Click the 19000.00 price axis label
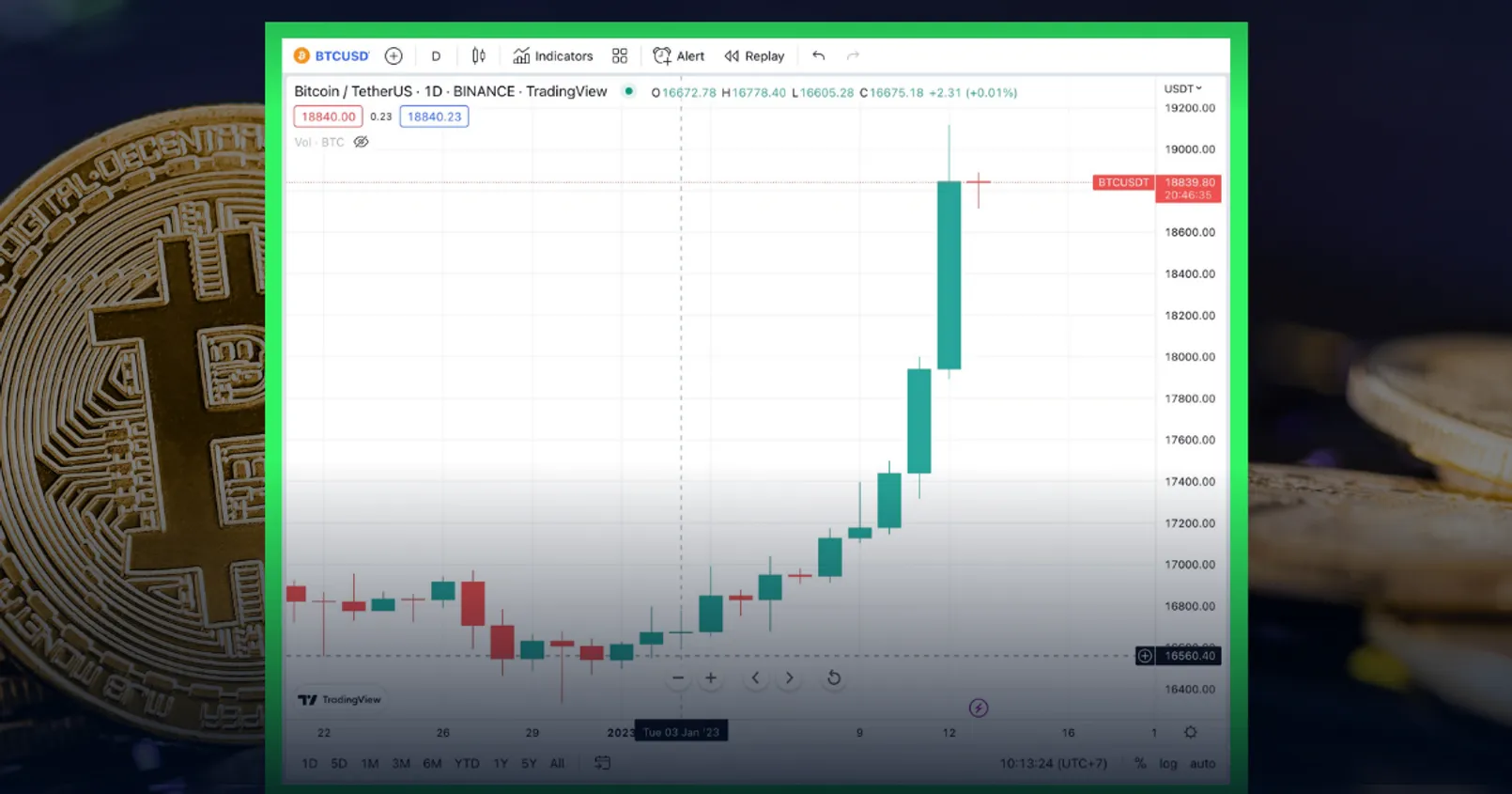The image size is (1512, 794). [1190, 149]
